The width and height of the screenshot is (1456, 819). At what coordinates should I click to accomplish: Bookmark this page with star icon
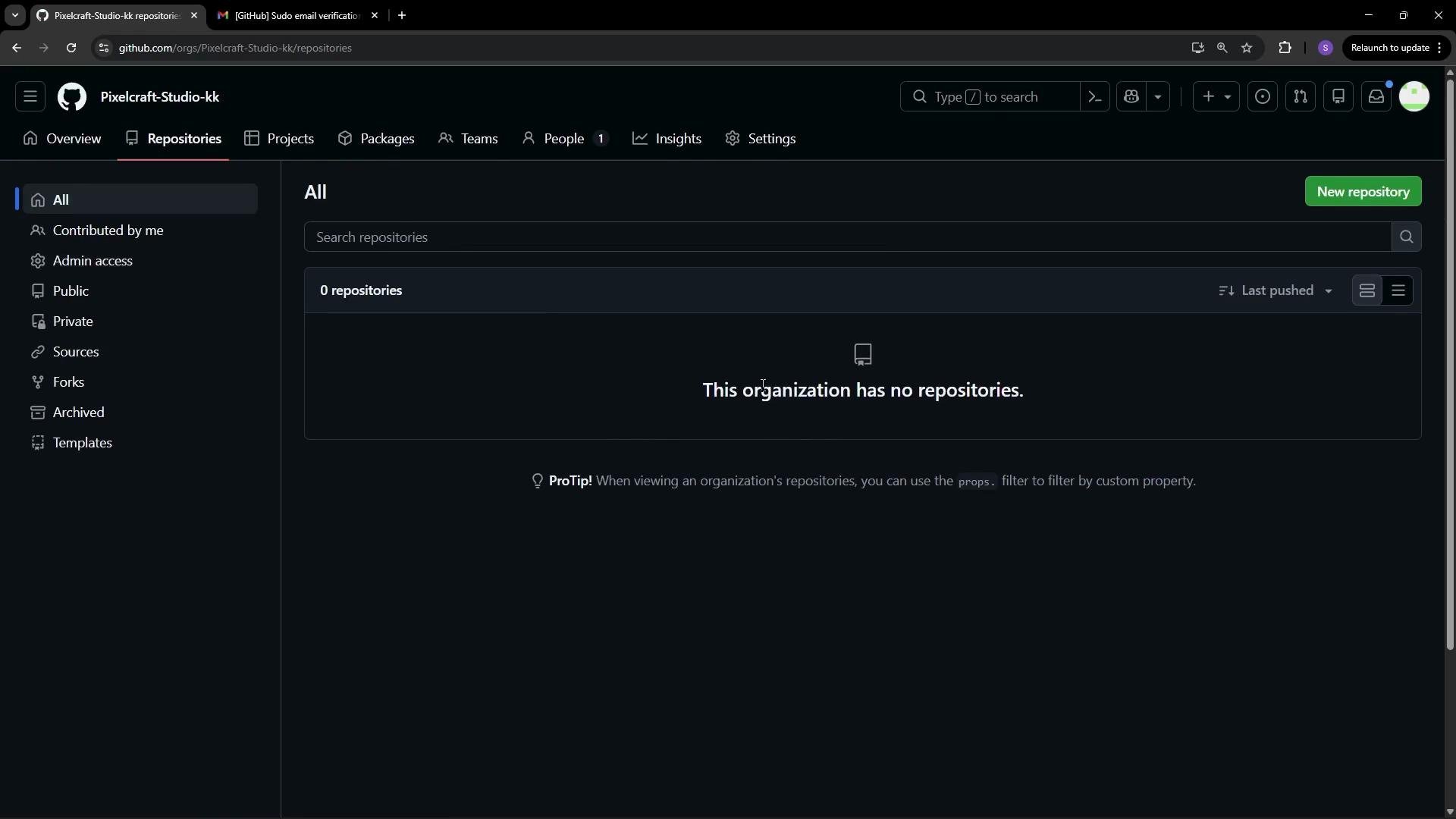[x=1247, y=48]
